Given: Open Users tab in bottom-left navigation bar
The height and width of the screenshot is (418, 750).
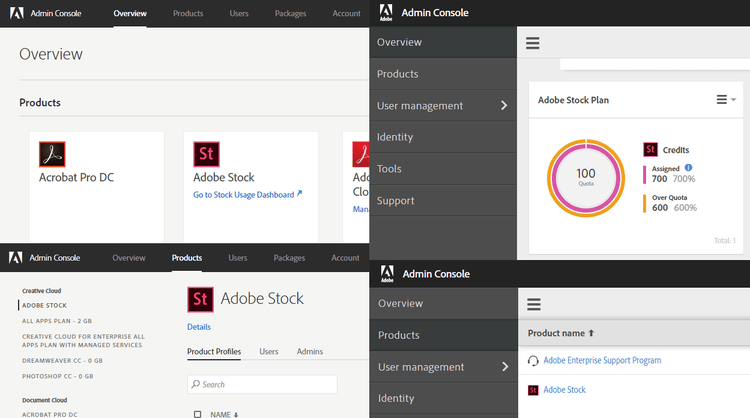Looking at the screenshot, I should [238, 258].
